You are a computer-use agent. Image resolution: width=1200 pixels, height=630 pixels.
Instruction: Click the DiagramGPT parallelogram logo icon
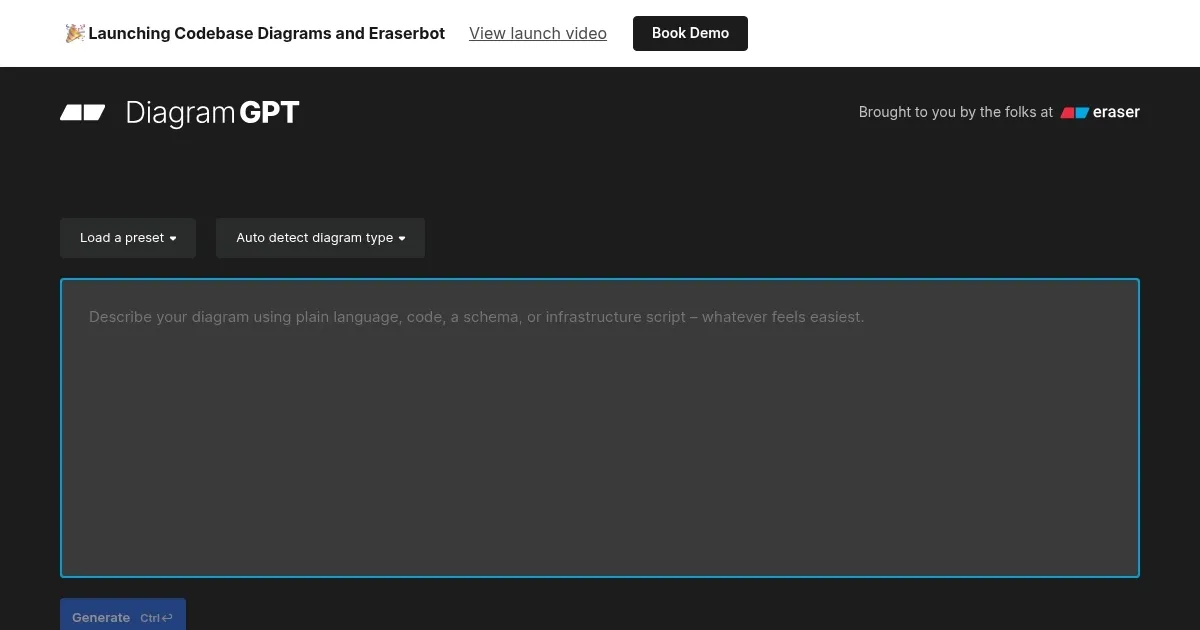82,112
